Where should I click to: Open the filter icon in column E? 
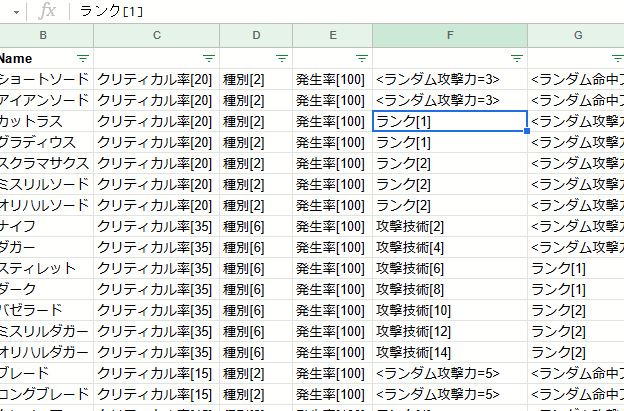pos(361,58)
